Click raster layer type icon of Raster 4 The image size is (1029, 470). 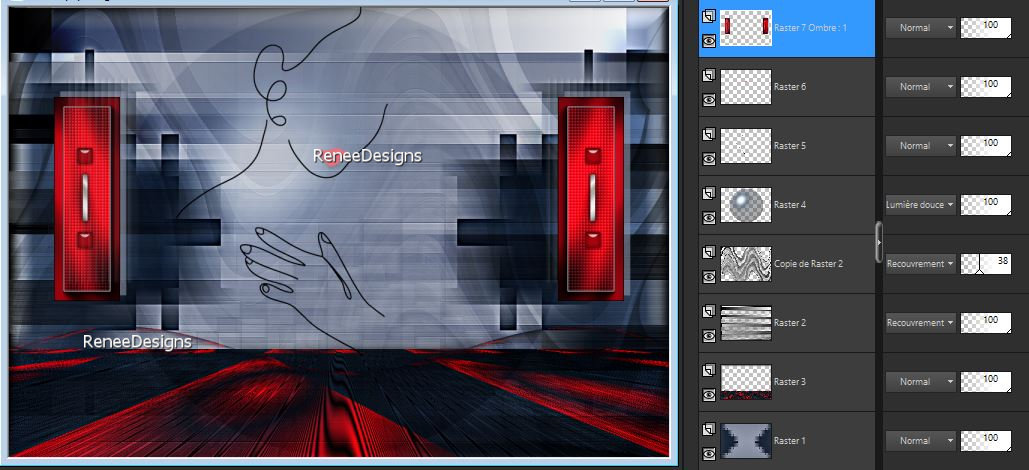click(x=708, y=194)
